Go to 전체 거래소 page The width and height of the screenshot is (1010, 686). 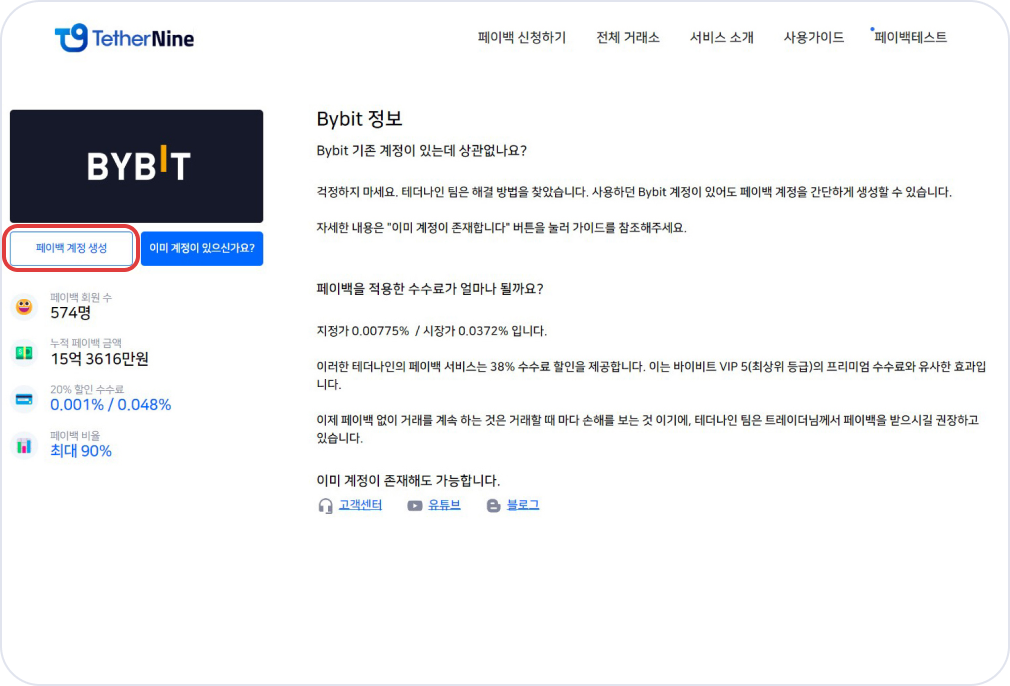point(627,38)
